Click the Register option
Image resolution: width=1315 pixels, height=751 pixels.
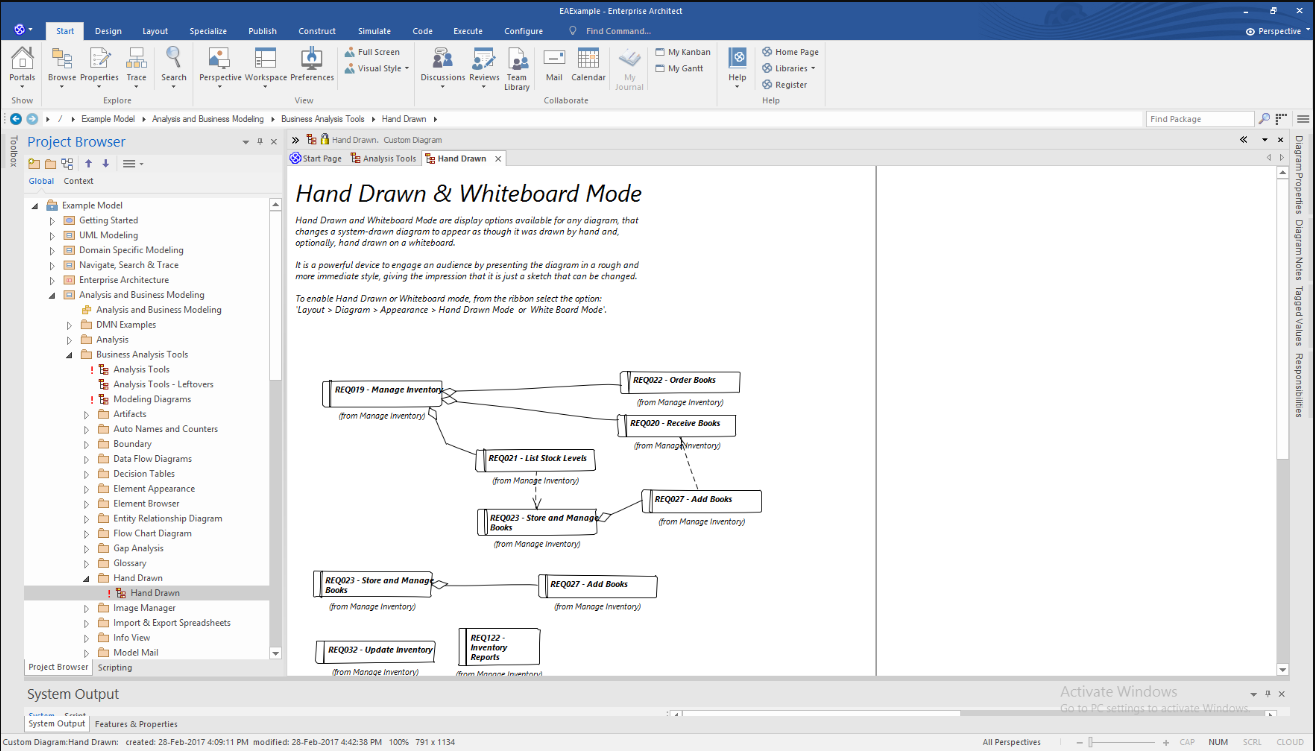coord(784,85)
